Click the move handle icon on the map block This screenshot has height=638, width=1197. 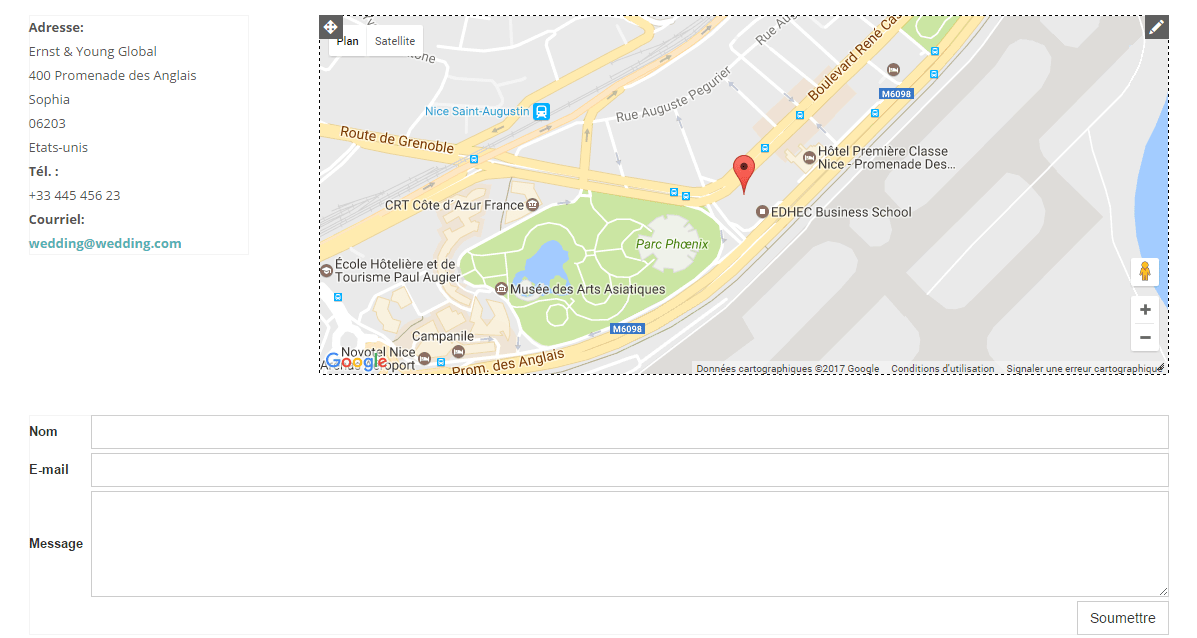(x=331, y=27)
